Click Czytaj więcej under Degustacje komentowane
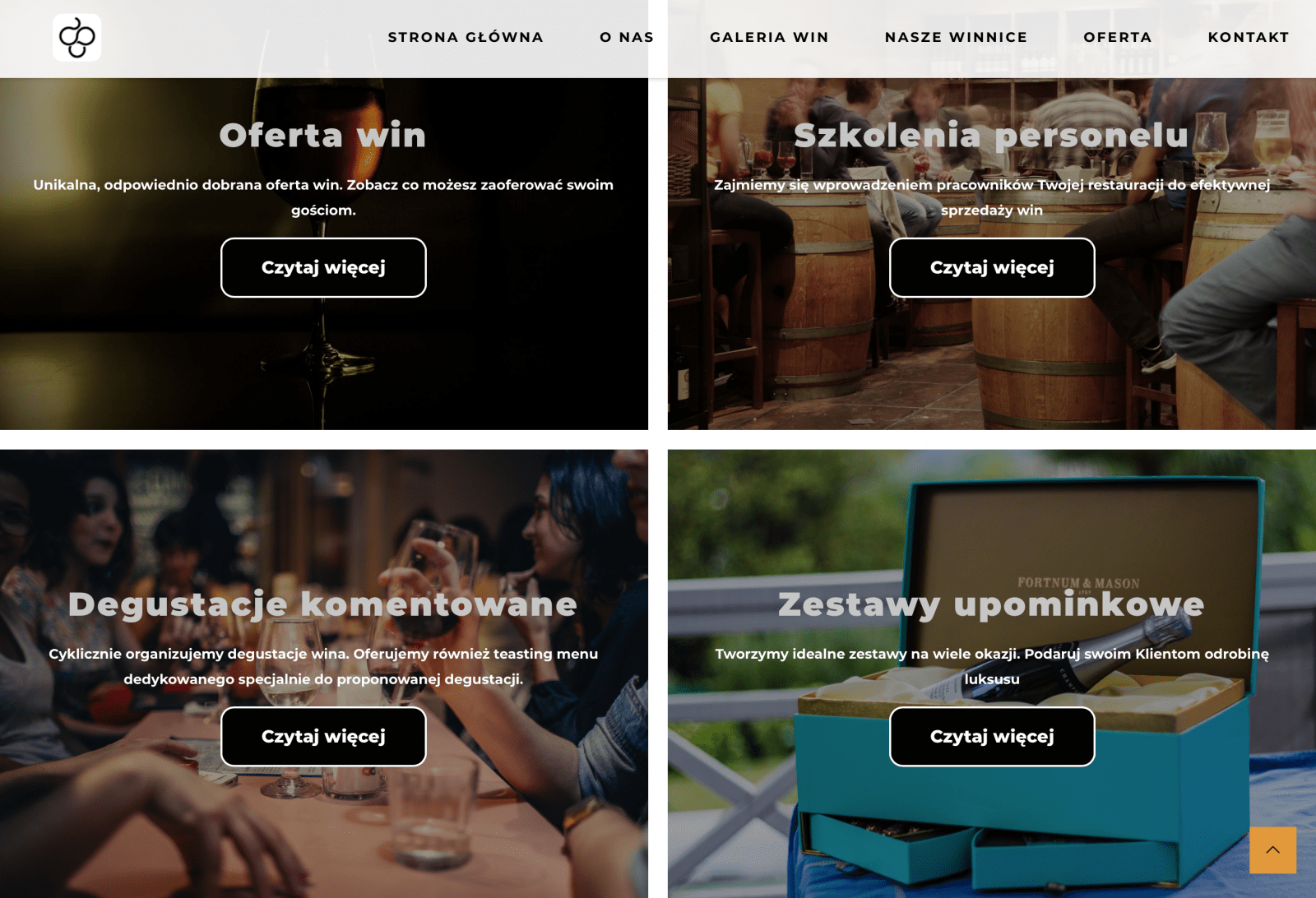The width and height of the screenshot is (1316, 898). [x=323, y=736]
